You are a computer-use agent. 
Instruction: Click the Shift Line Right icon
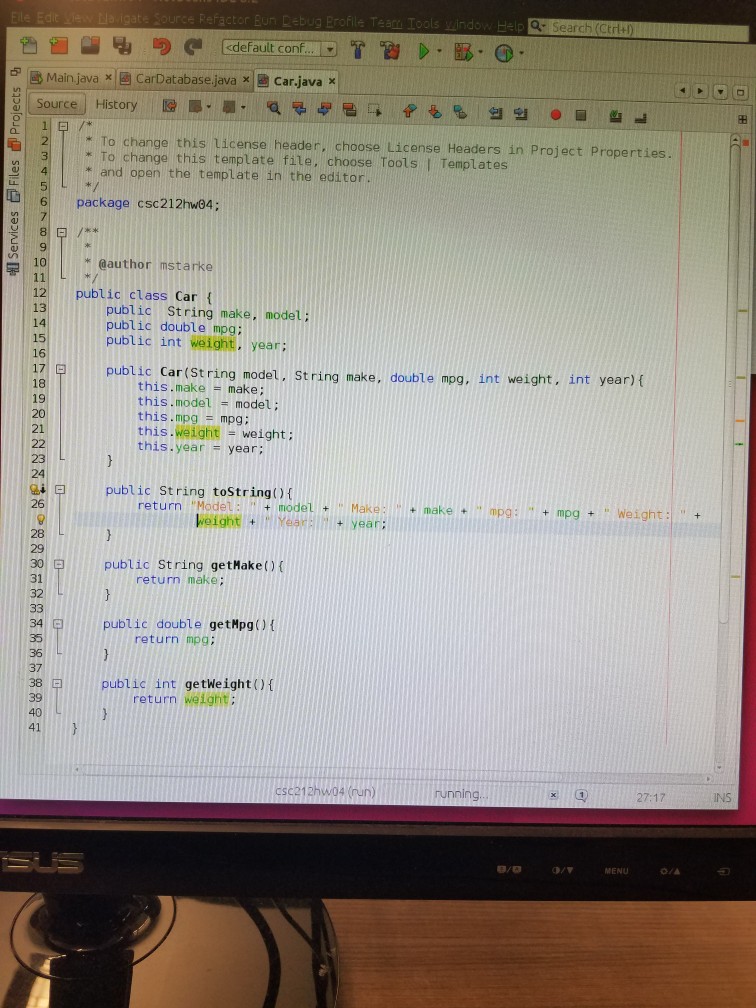pyautogui.click(x=521, y=114)
